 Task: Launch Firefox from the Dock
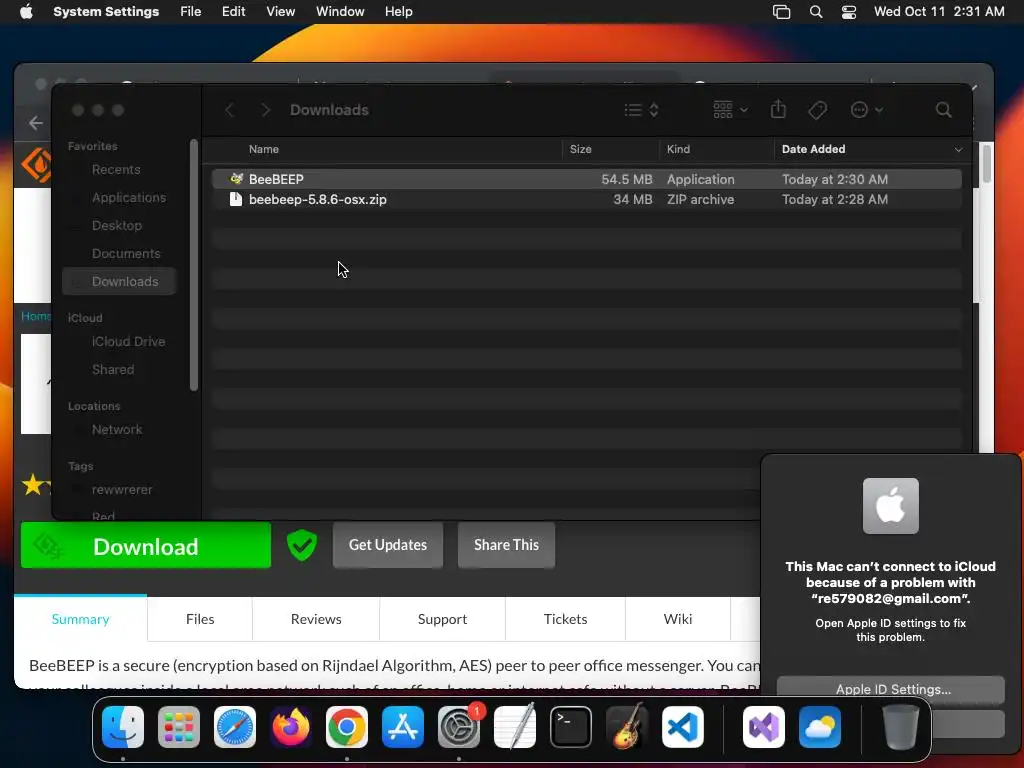[x=291, y=727]
